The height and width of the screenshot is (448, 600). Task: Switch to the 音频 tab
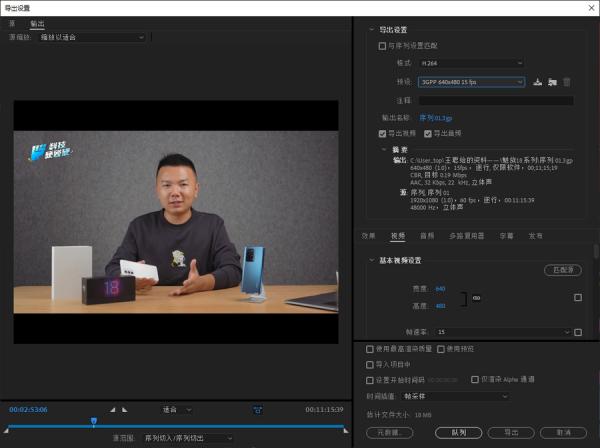pyautogui.click(x=427, y=236)
